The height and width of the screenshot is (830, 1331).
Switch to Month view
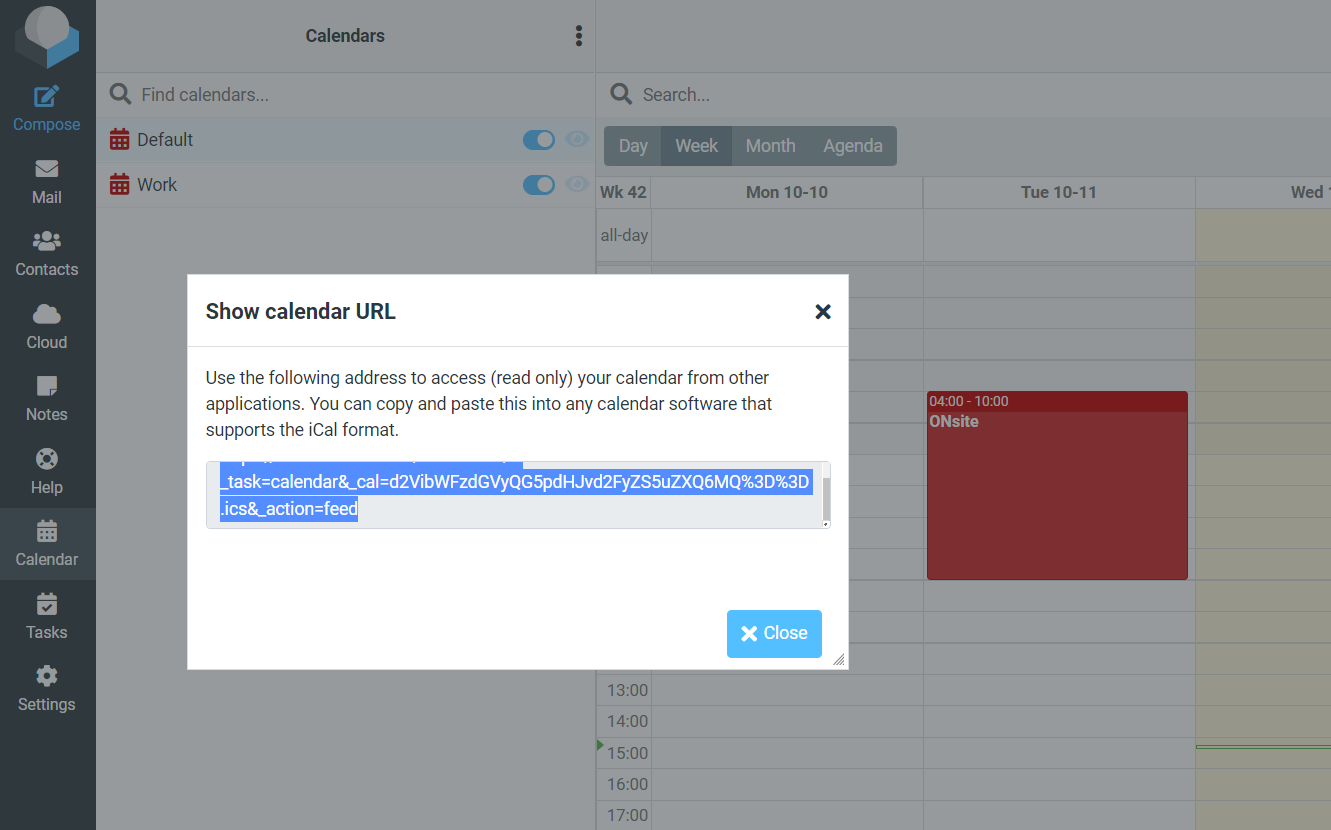[x=770, y=146]
